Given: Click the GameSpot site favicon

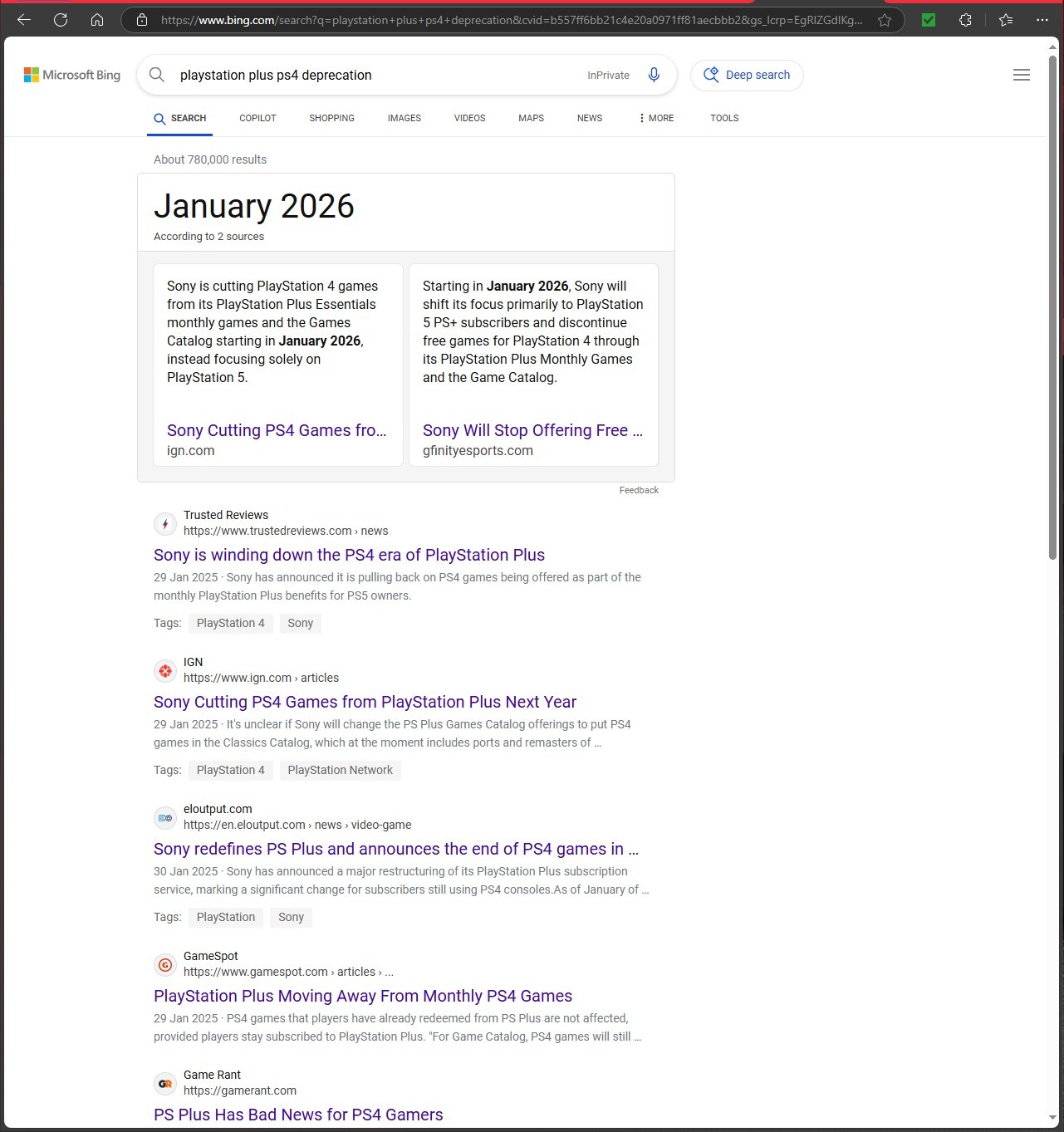Looking at the screenshot, I should point(165,964).
